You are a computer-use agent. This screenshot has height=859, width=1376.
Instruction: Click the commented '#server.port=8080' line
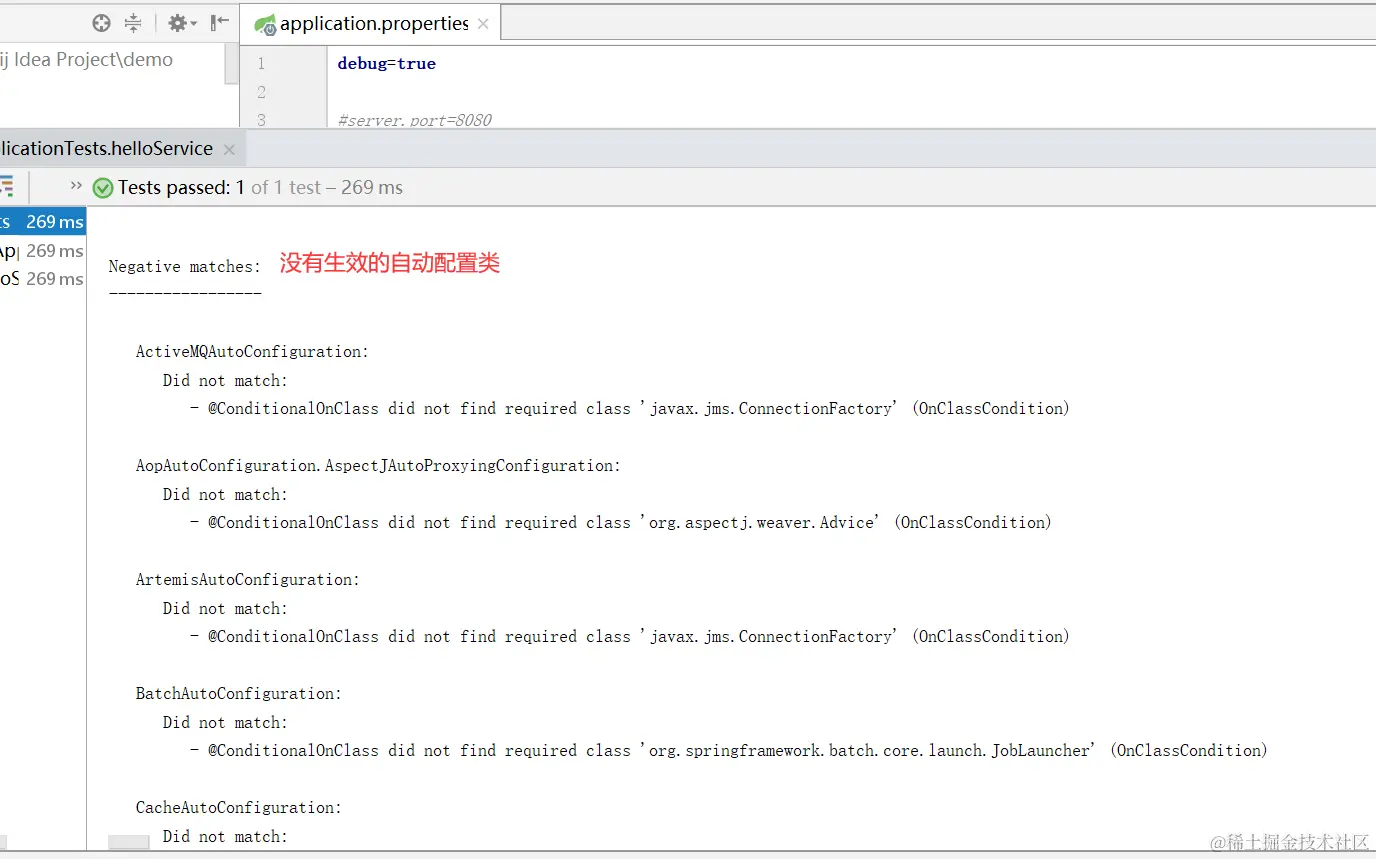pyautogui.click(x=415, y=120)
